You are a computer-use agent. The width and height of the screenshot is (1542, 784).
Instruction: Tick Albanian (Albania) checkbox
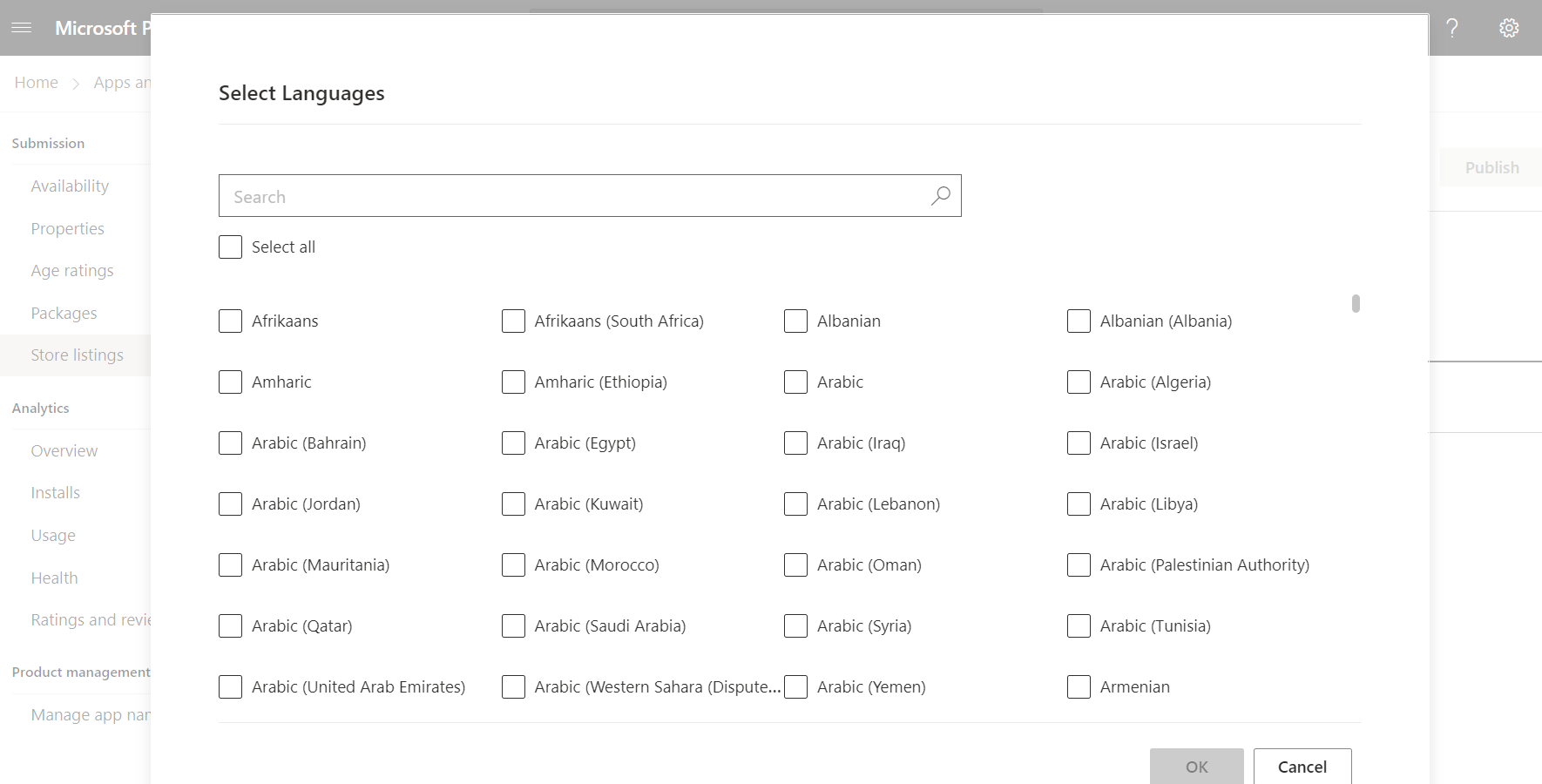(1079, 321)
